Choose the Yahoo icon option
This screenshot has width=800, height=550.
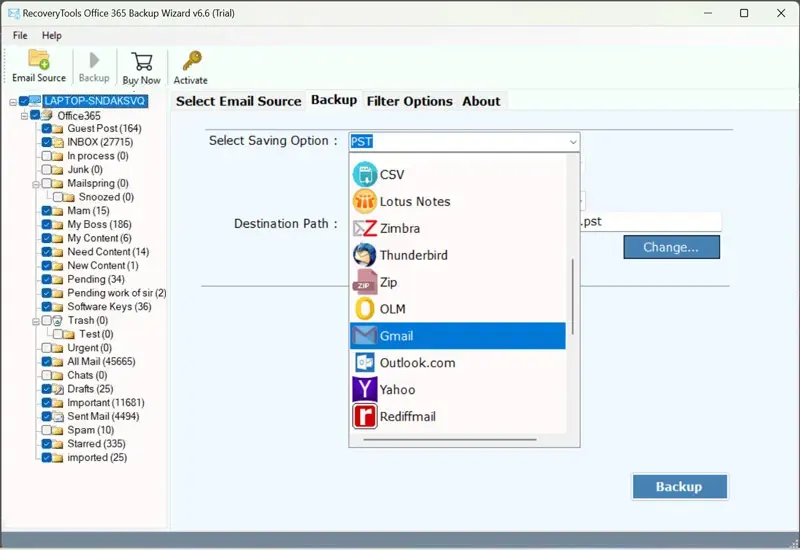(364, 389)
